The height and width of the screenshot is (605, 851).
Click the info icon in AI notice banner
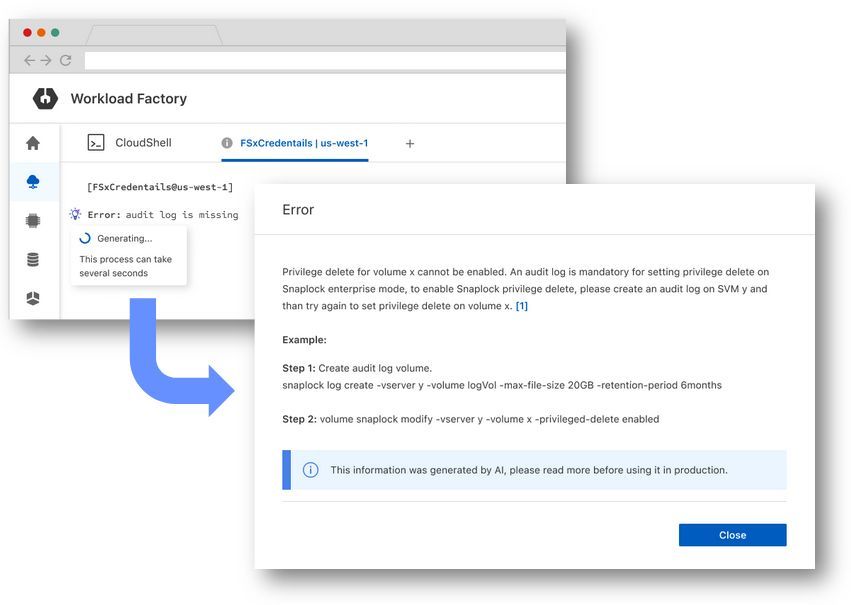[x=310, y=470]
